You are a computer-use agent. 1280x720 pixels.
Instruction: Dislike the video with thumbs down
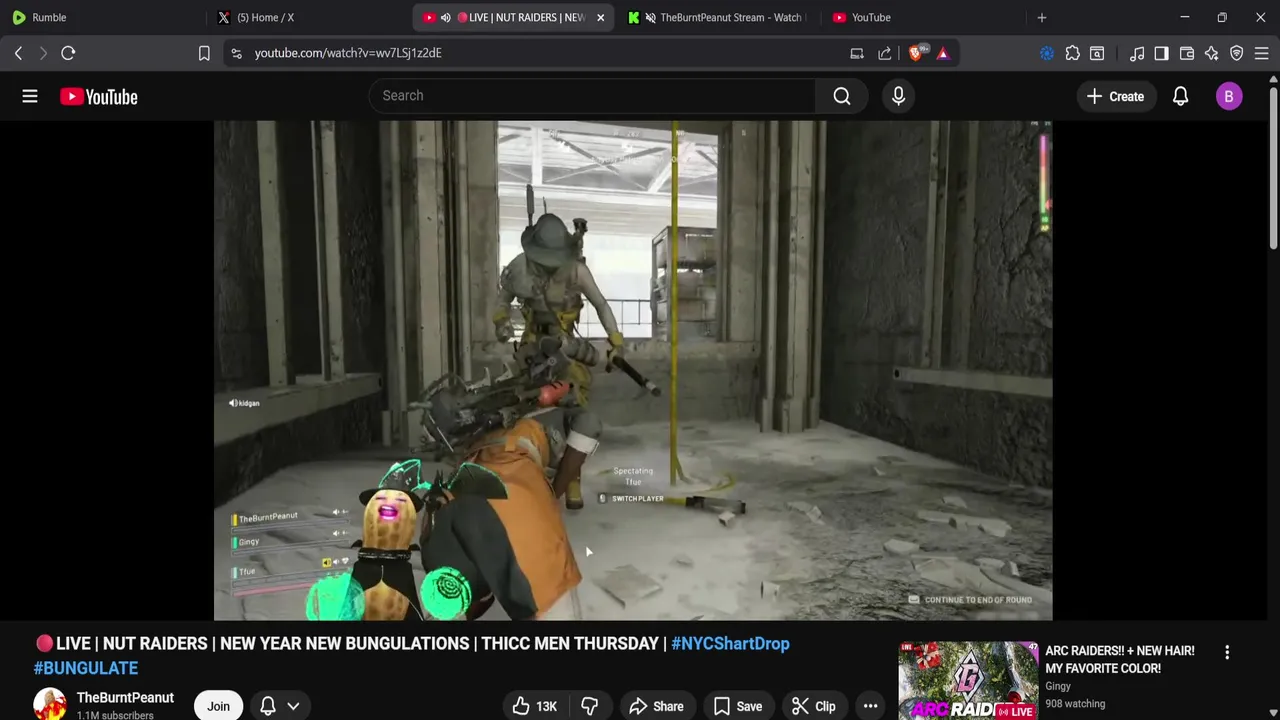(x=589, y=706)
